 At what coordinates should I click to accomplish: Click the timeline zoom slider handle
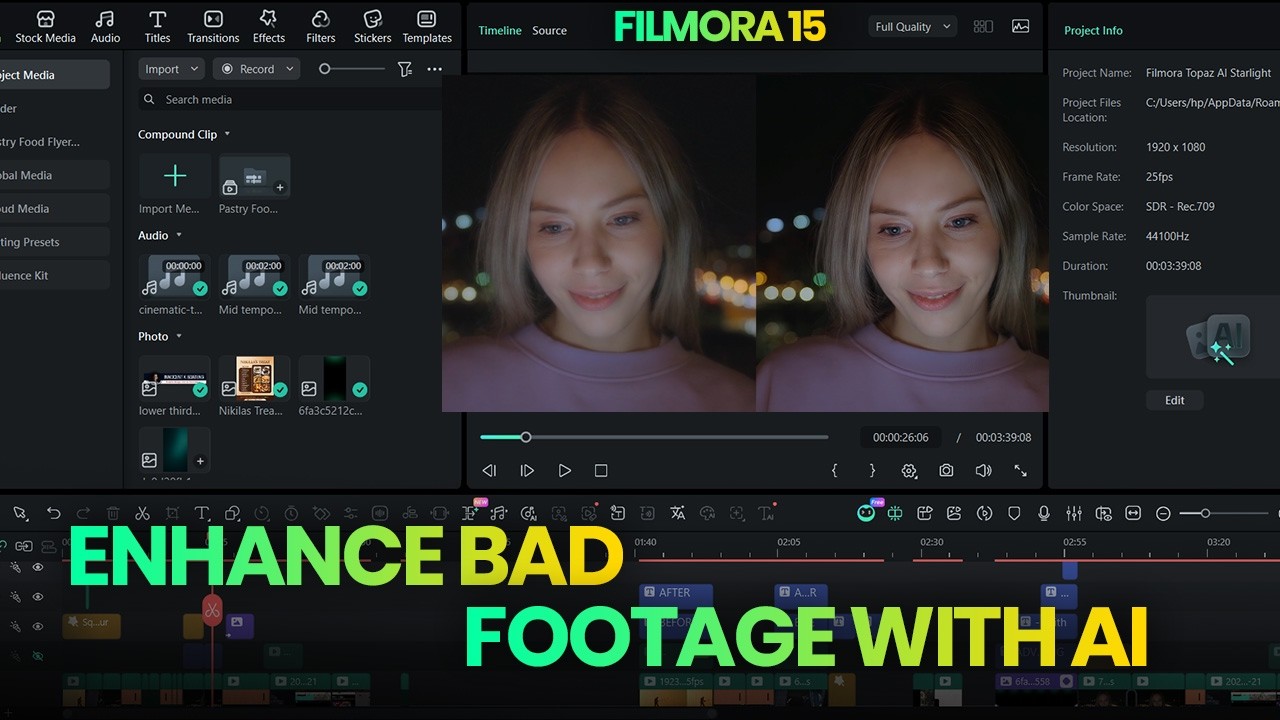(1205, 513)
